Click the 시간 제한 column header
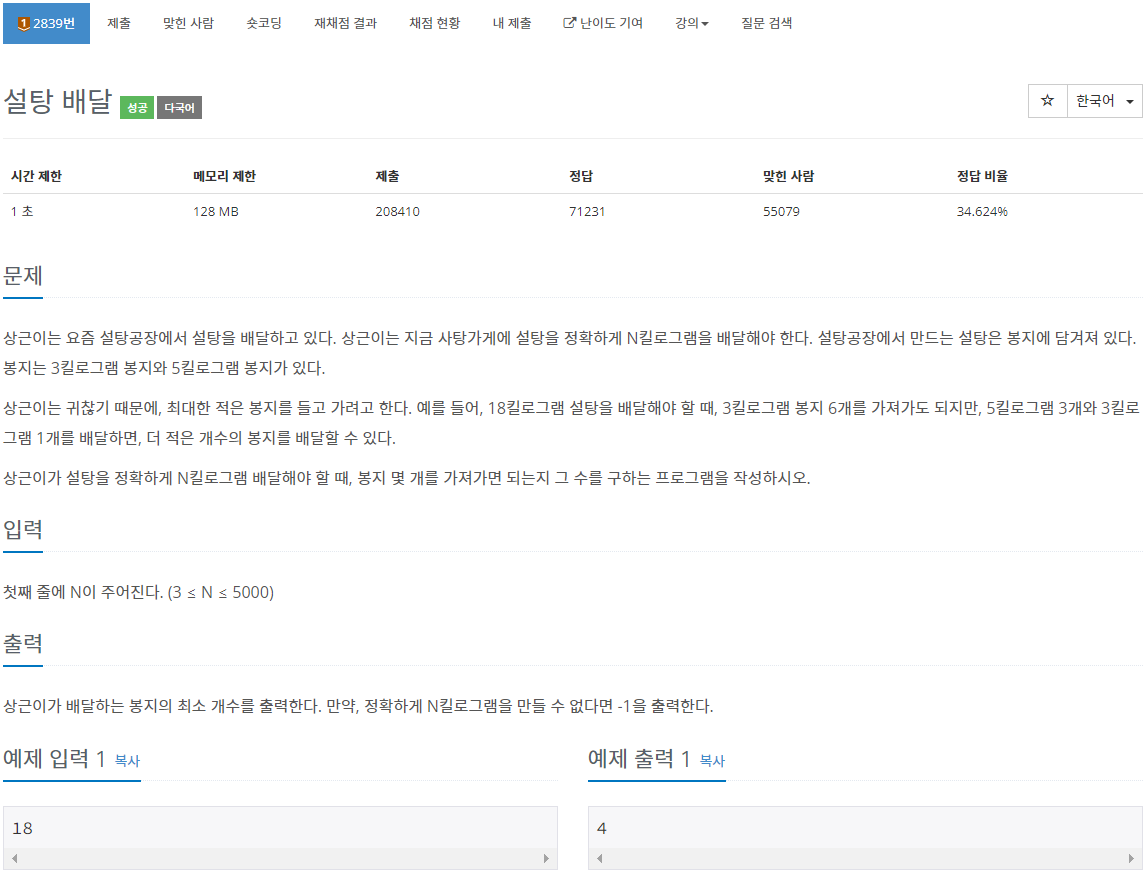This screenshot has width=1147, height=887. click(37, 176)
